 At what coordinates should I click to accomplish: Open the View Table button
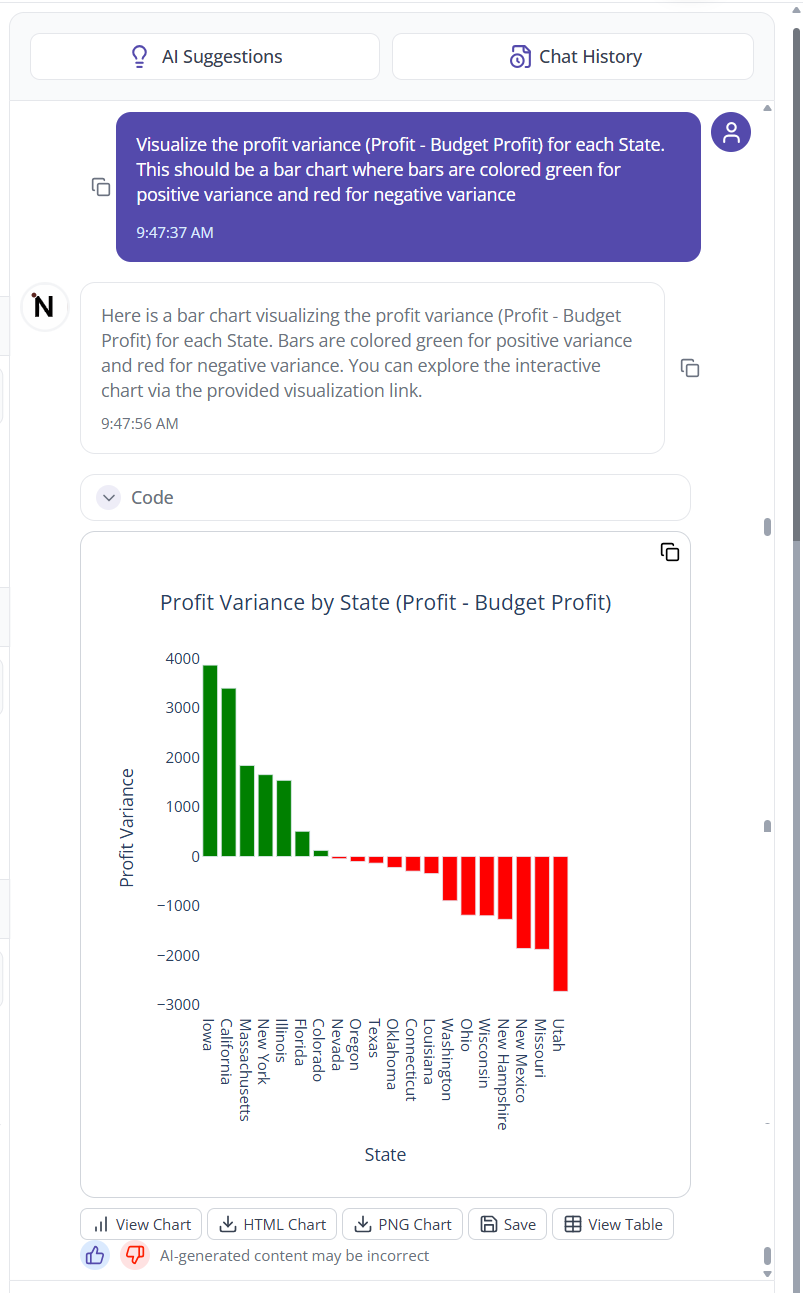coord(613,1224)
